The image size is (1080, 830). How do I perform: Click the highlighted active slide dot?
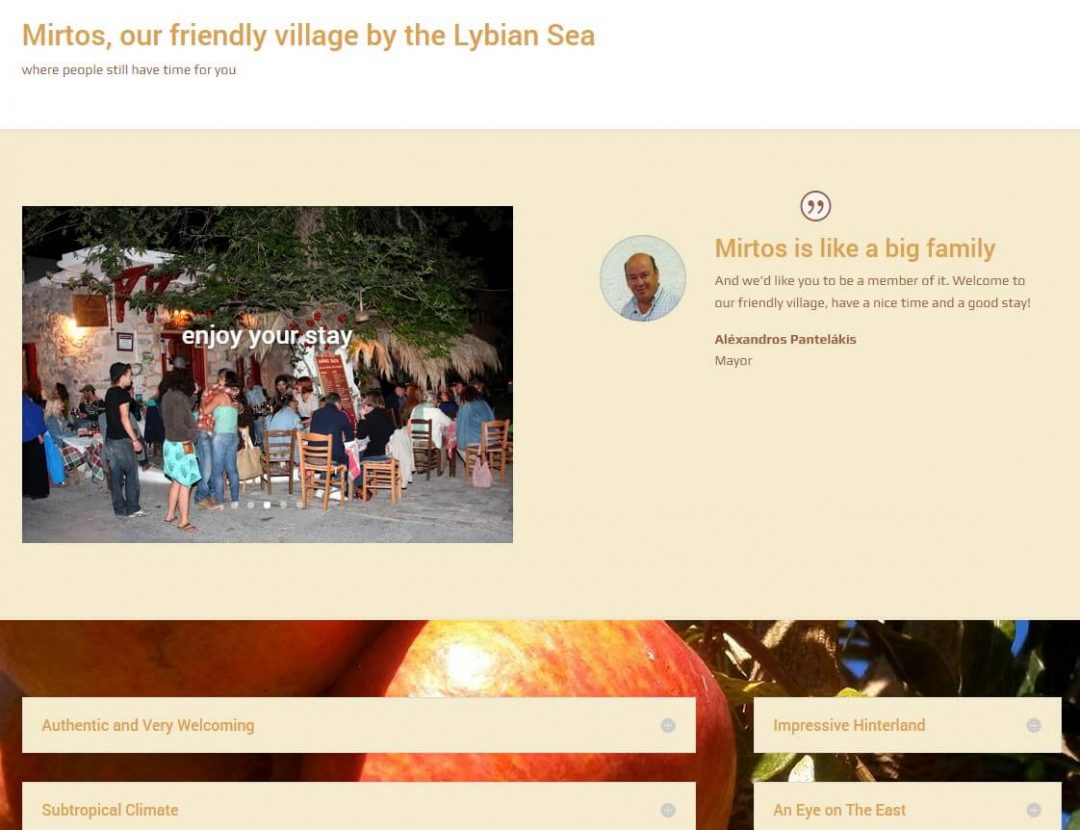[x=267, y=505]
